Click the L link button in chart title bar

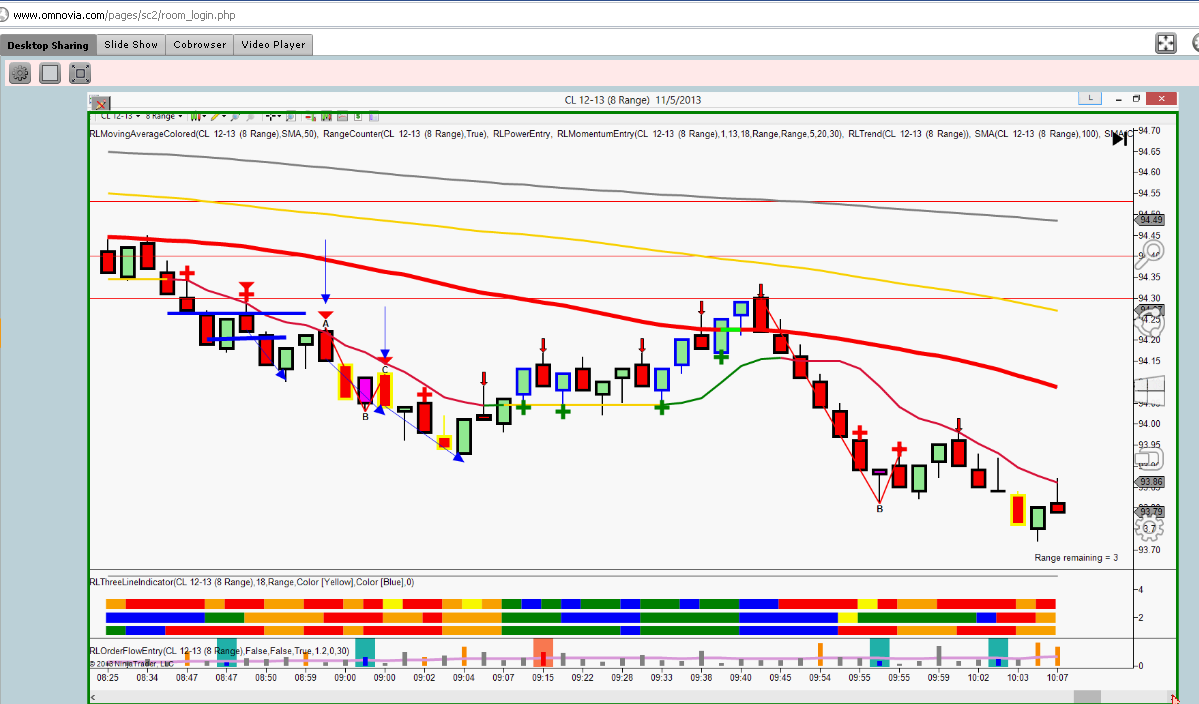(1090, 99)
